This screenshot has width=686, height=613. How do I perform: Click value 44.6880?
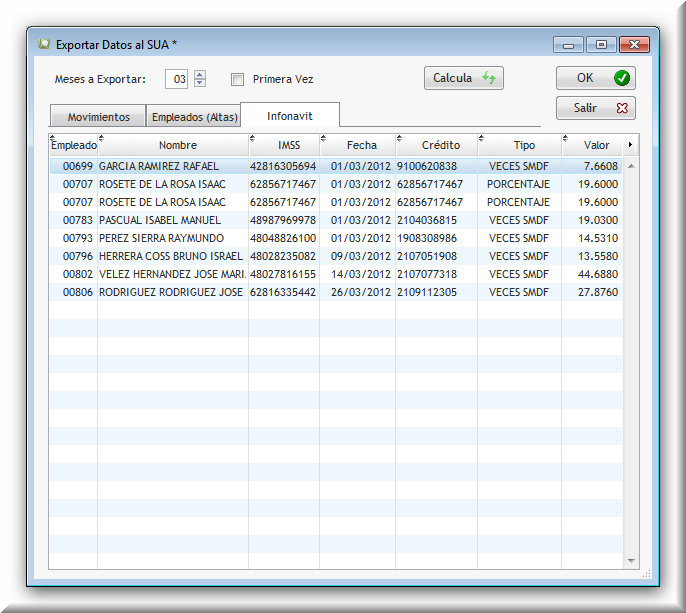598,274
